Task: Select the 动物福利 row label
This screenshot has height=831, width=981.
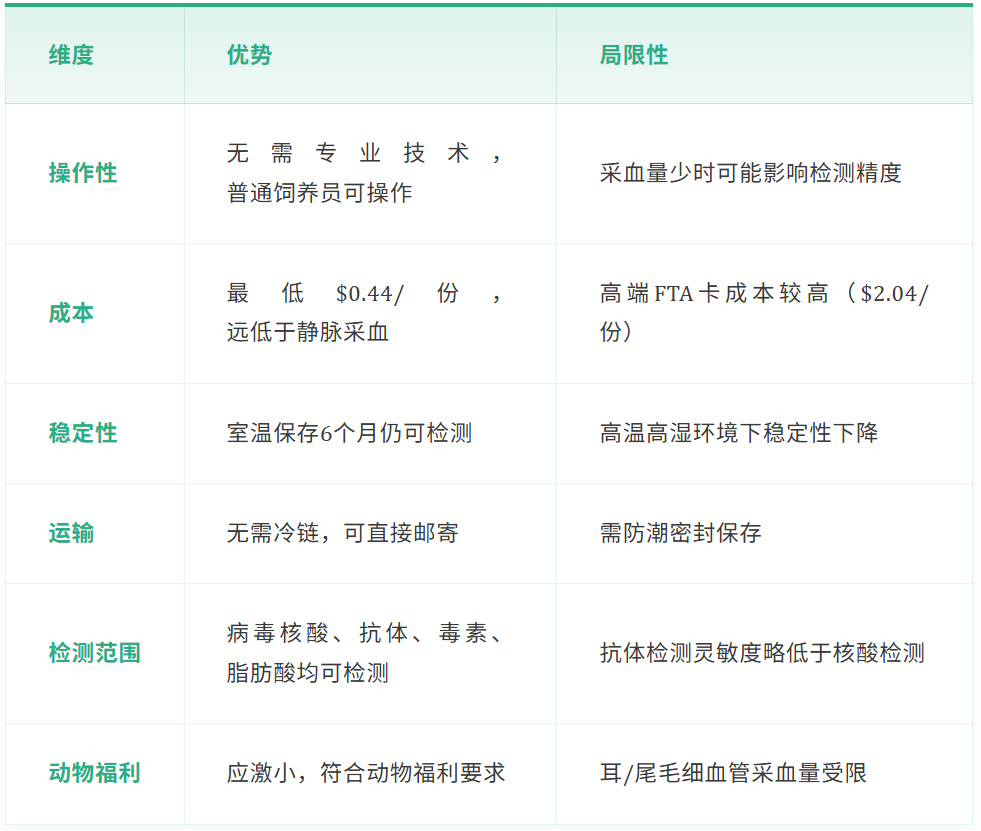Action: (x=94, y=773)
